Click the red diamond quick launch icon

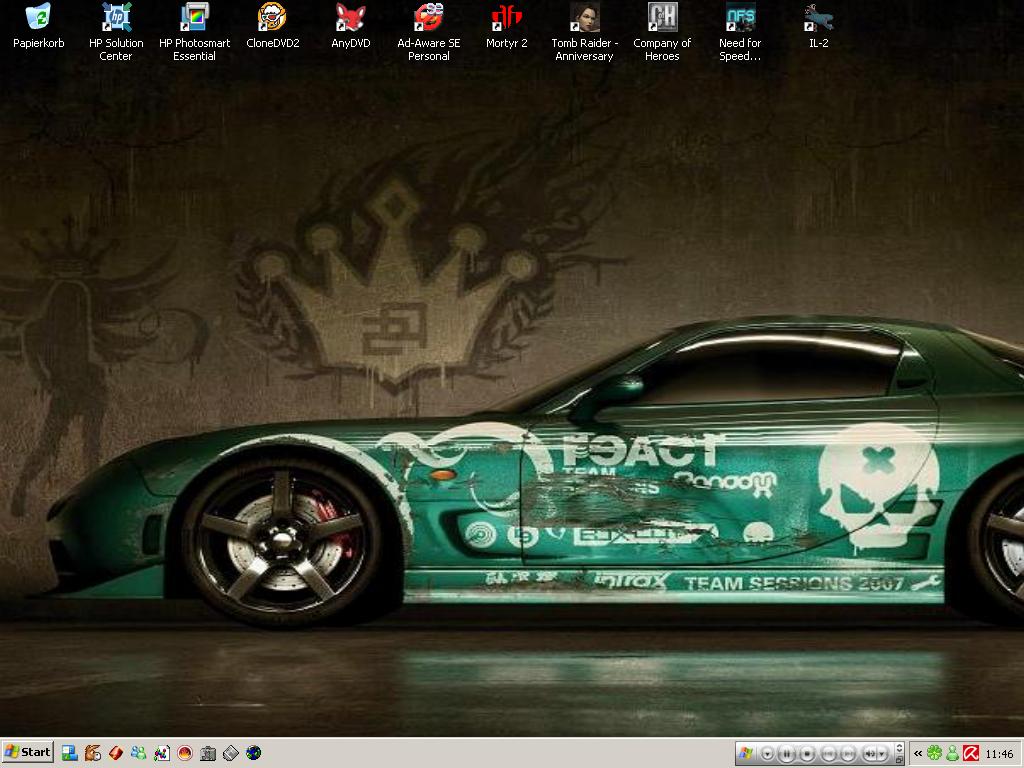[x=116, y=753]
